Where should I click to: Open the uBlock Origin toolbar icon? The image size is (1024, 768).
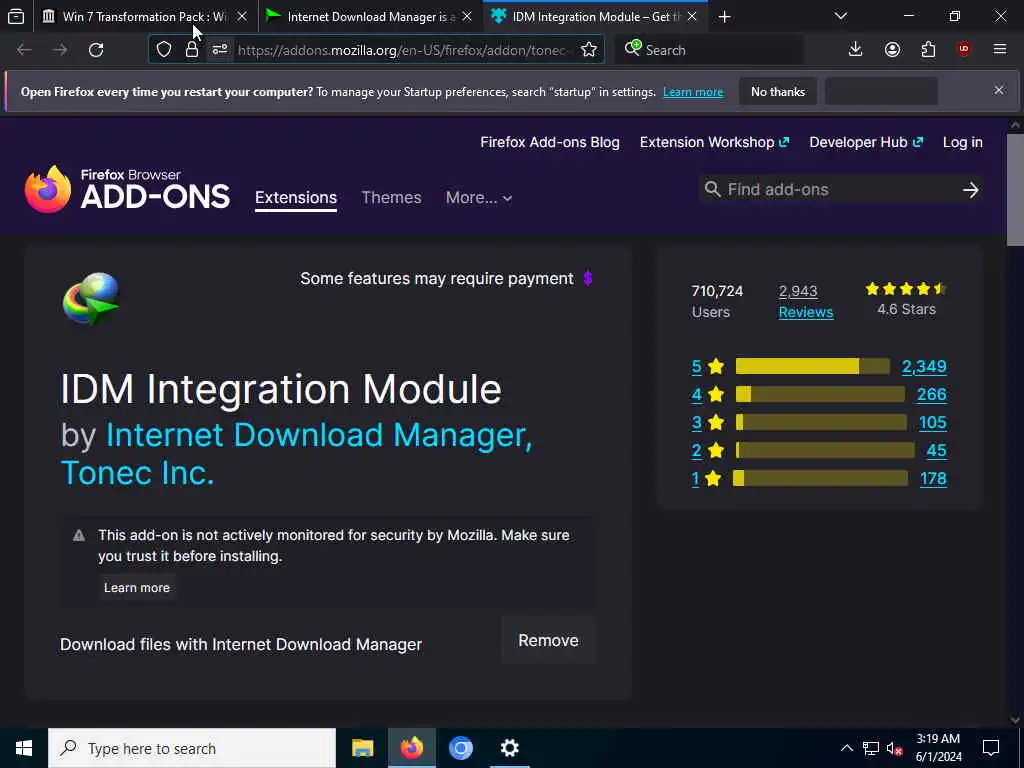tap(964, 49)
